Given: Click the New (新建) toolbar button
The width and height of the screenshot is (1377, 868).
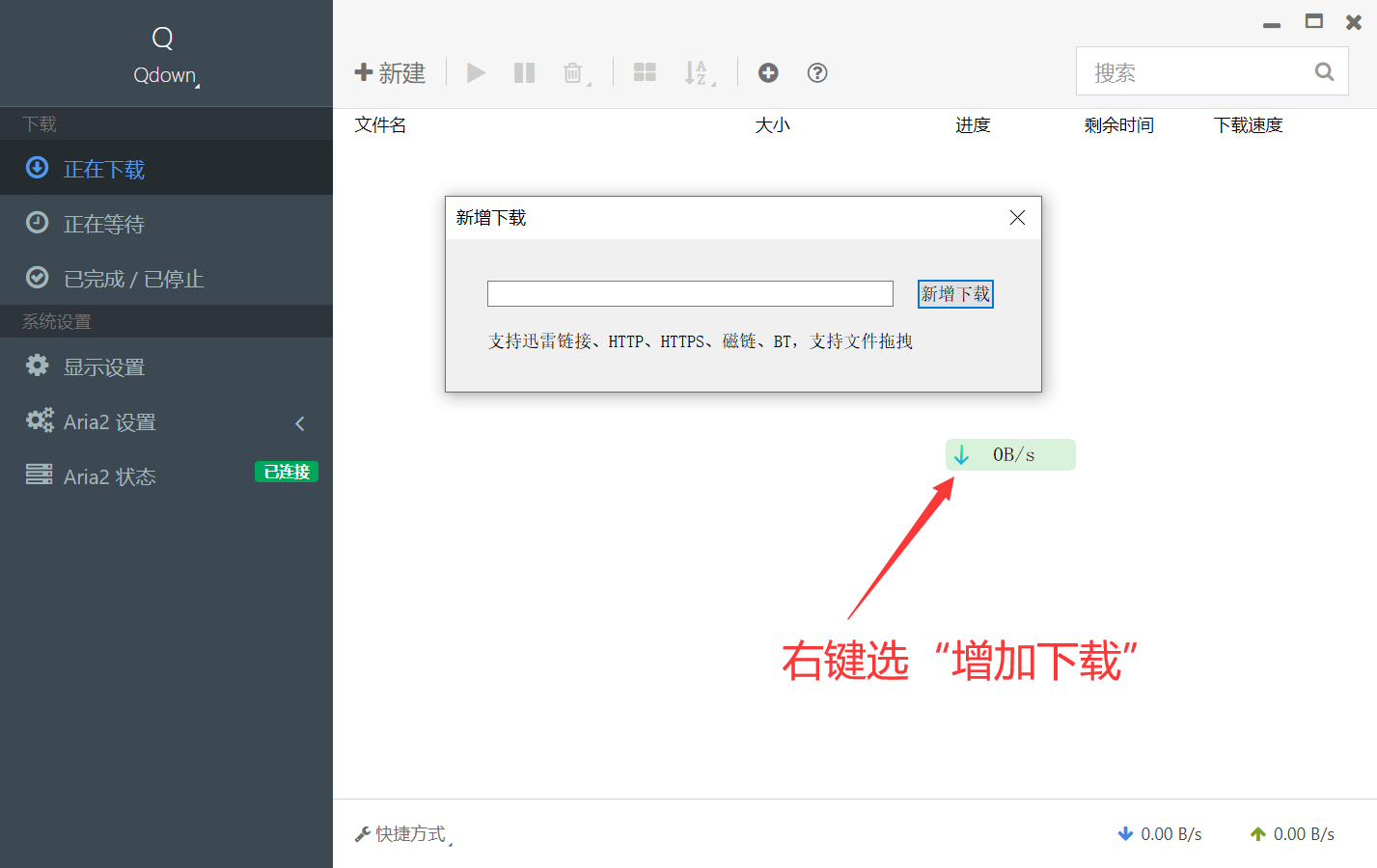Looking at the screenshot, I should 390,73.
